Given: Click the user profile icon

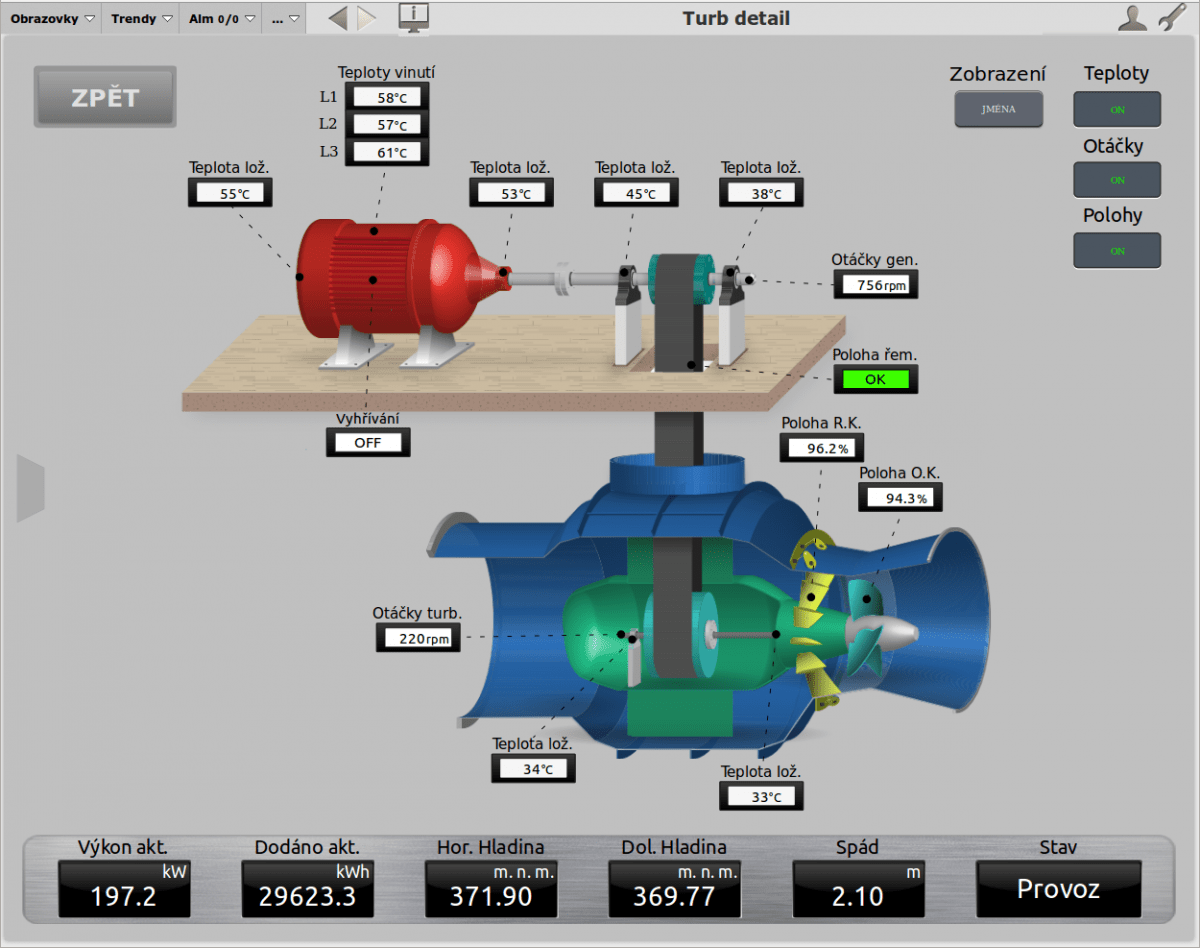Looking at the screenshot, I should click(x=1132, y=17).
